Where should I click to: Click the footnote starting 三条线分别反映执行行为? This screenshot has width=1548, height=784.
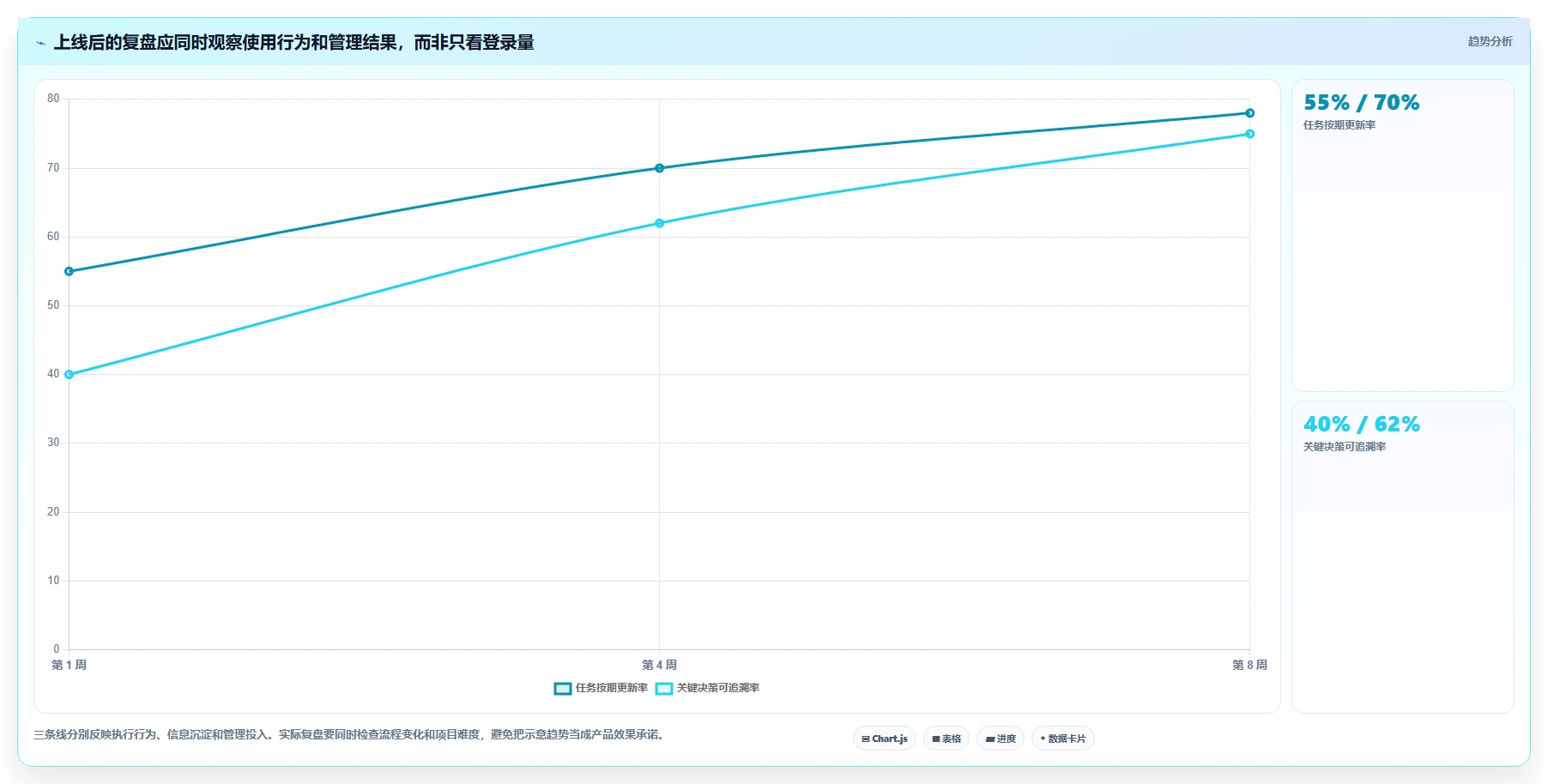pyautogui.click(x=350, y=735)
